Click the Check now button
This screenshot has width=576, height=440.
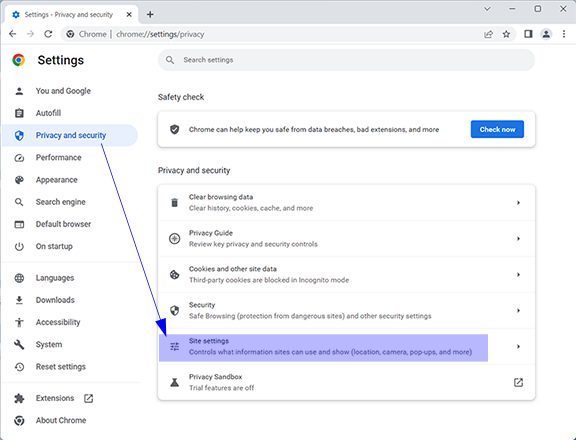(497, 129)
